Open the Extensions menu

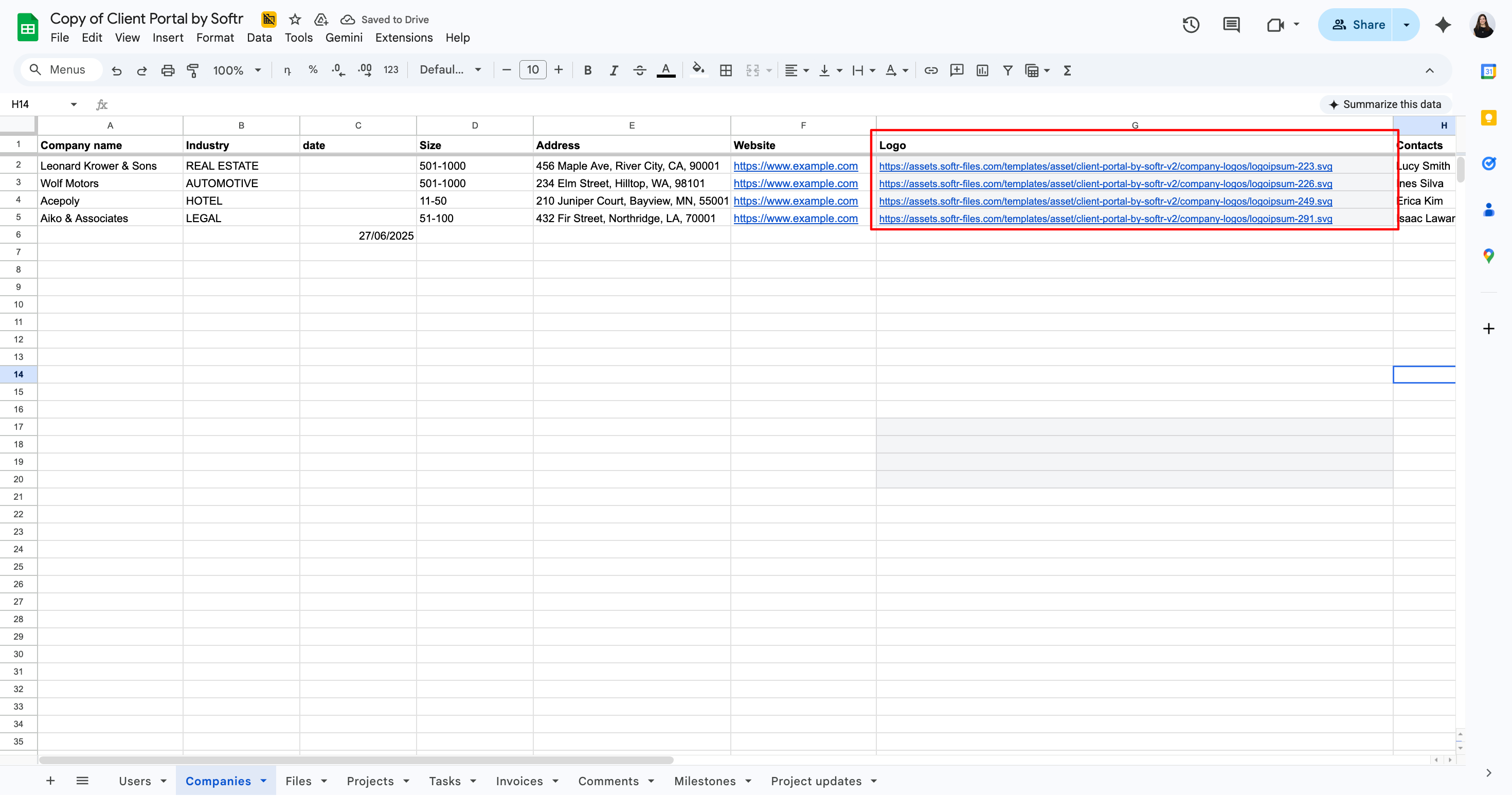[404, 38]
